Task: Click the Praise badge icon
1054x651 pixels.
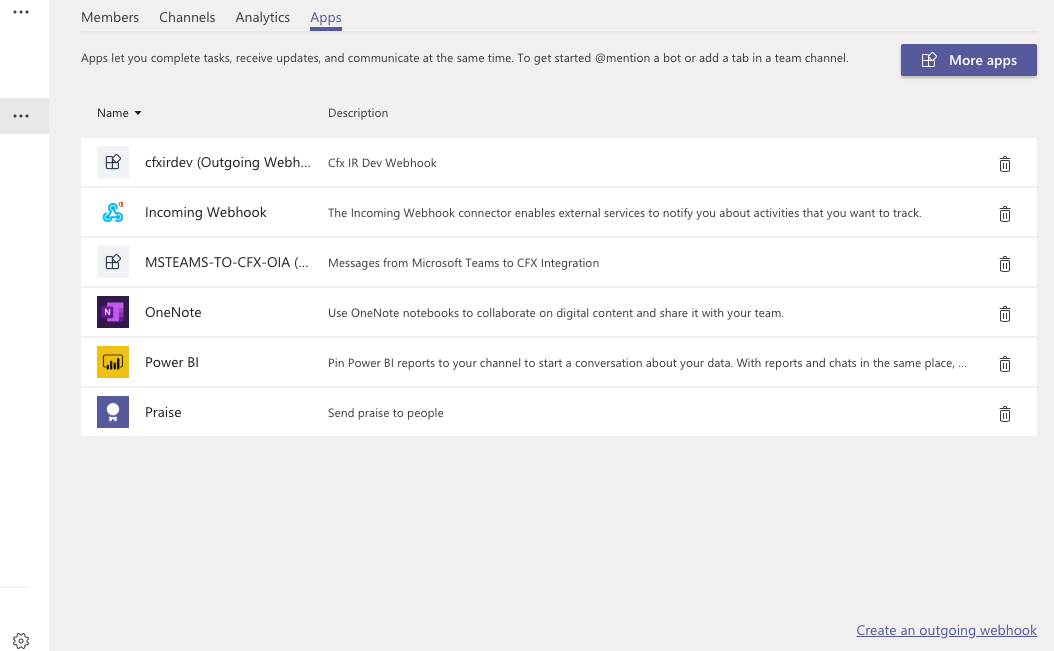Action: pyautogui.click(x=113, y=413)
